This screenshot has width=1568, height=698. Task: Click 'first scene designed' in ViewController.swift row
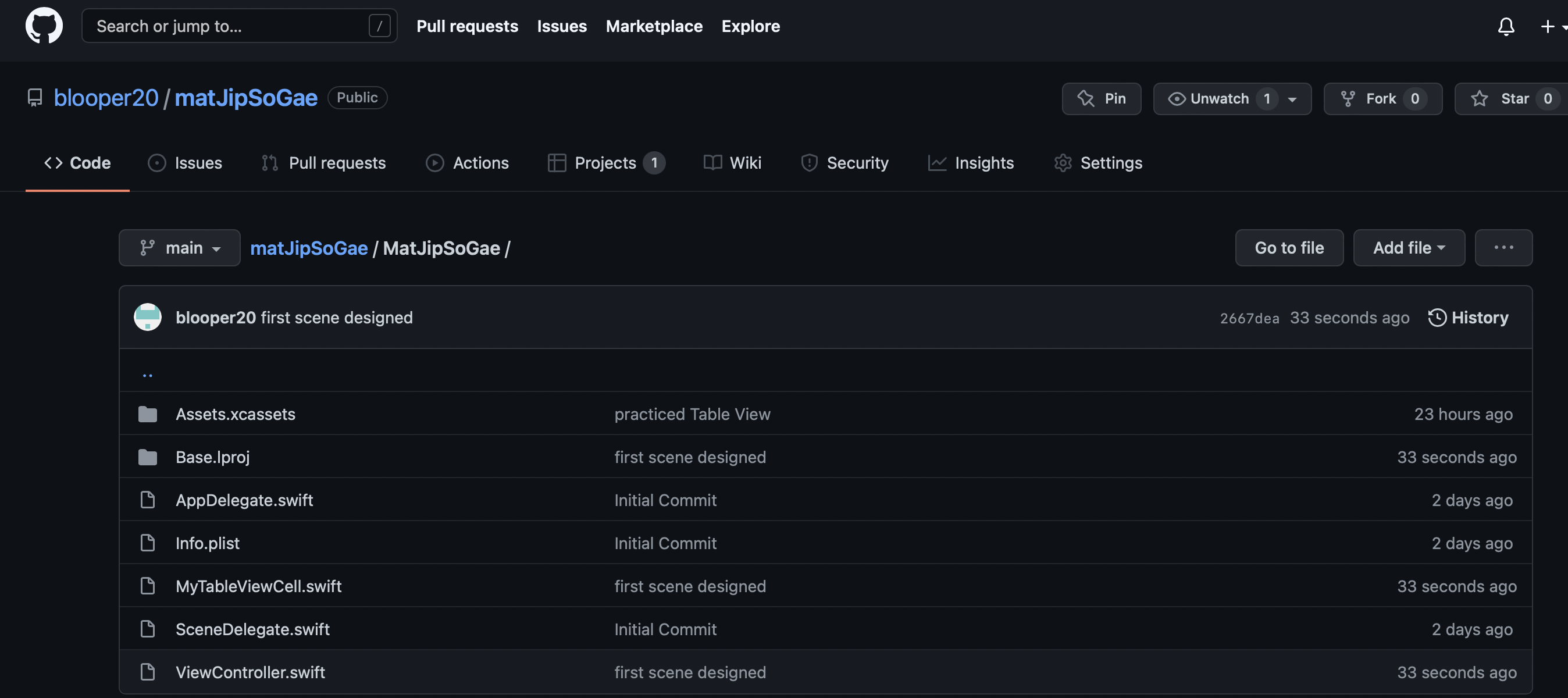690,672
